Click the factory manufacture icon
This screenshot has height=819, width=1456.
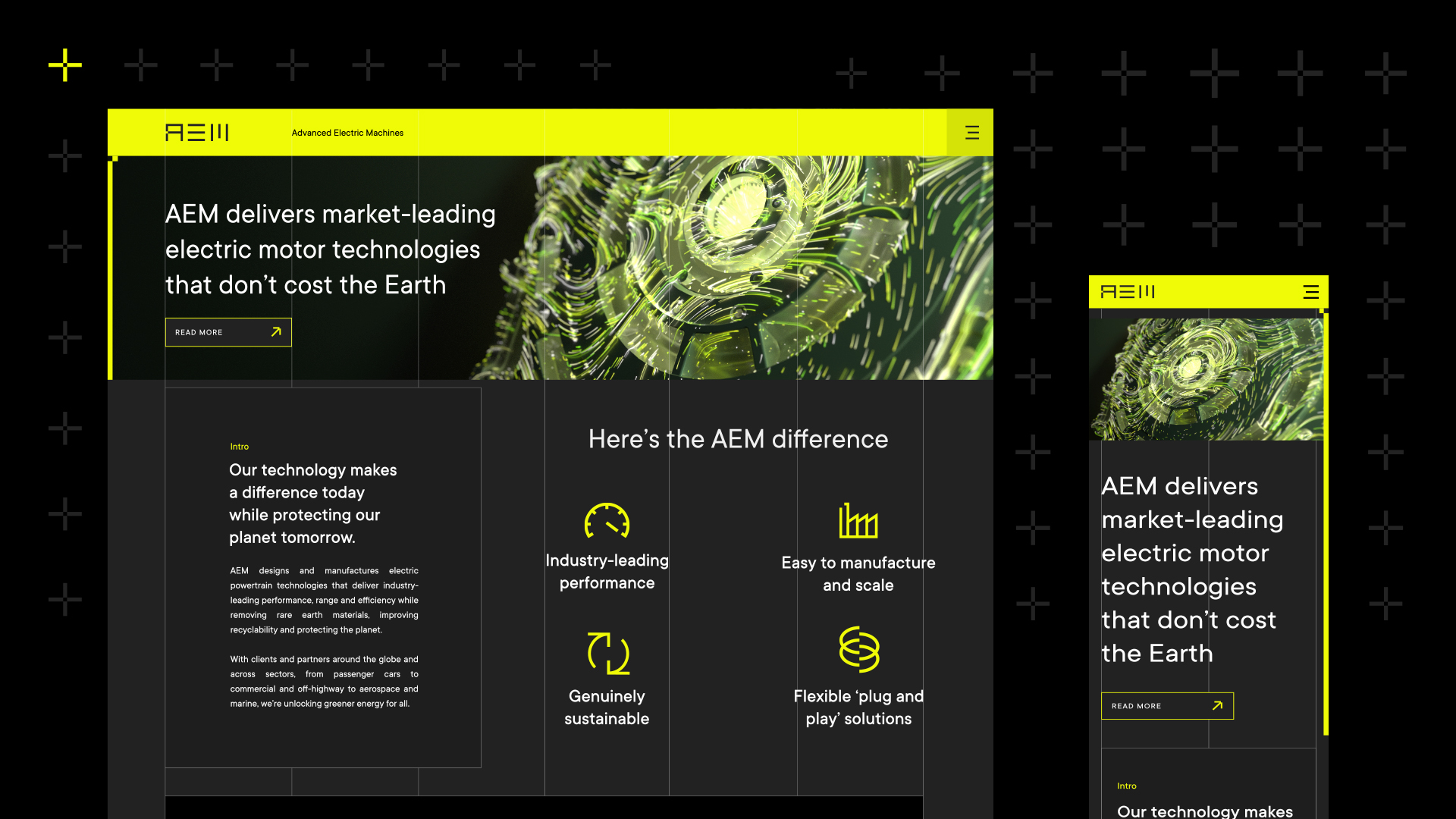858,521
